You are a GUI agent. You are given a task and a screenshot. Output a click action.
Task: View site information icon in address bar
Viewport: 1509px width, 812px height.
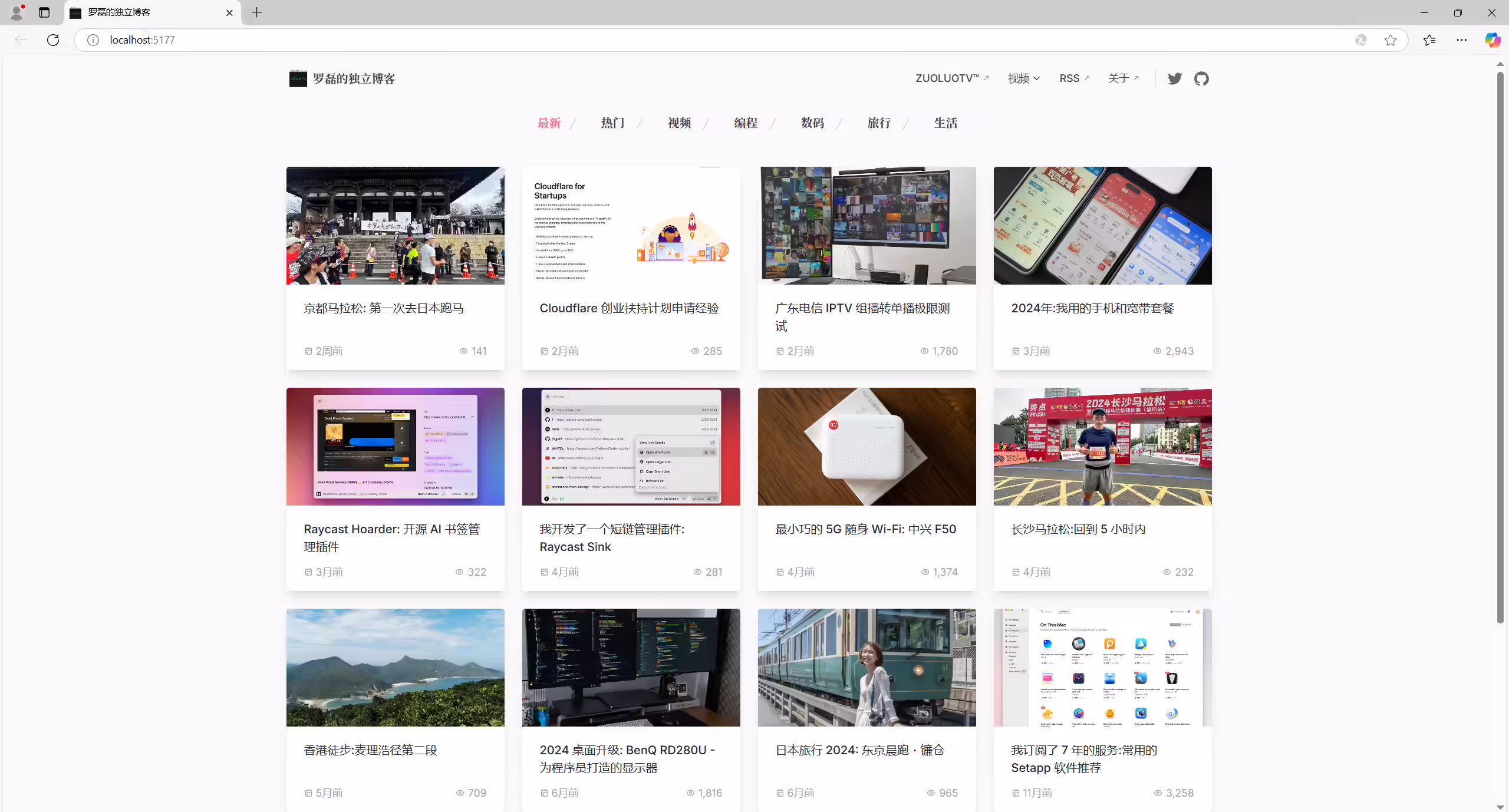click(x=93, y=40)
